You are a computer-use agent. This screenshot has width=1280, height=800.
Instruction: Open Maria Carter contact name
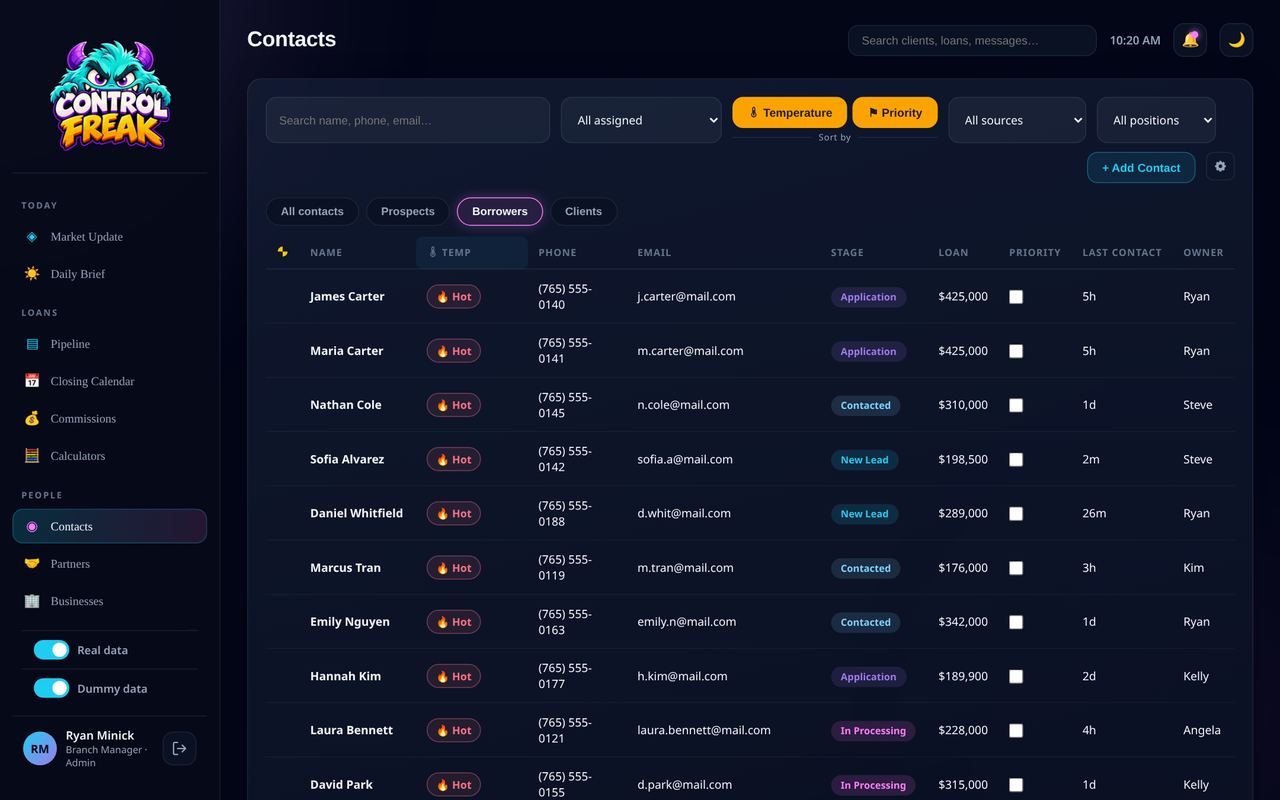(346, 351)
